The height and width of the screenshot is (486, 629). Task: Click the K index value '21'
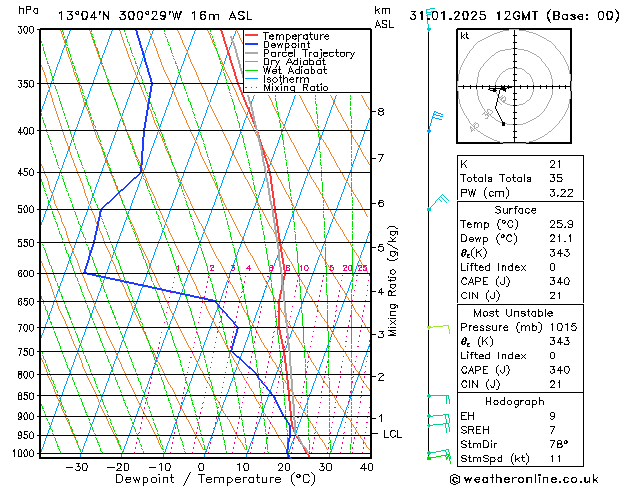pos(556,164)
